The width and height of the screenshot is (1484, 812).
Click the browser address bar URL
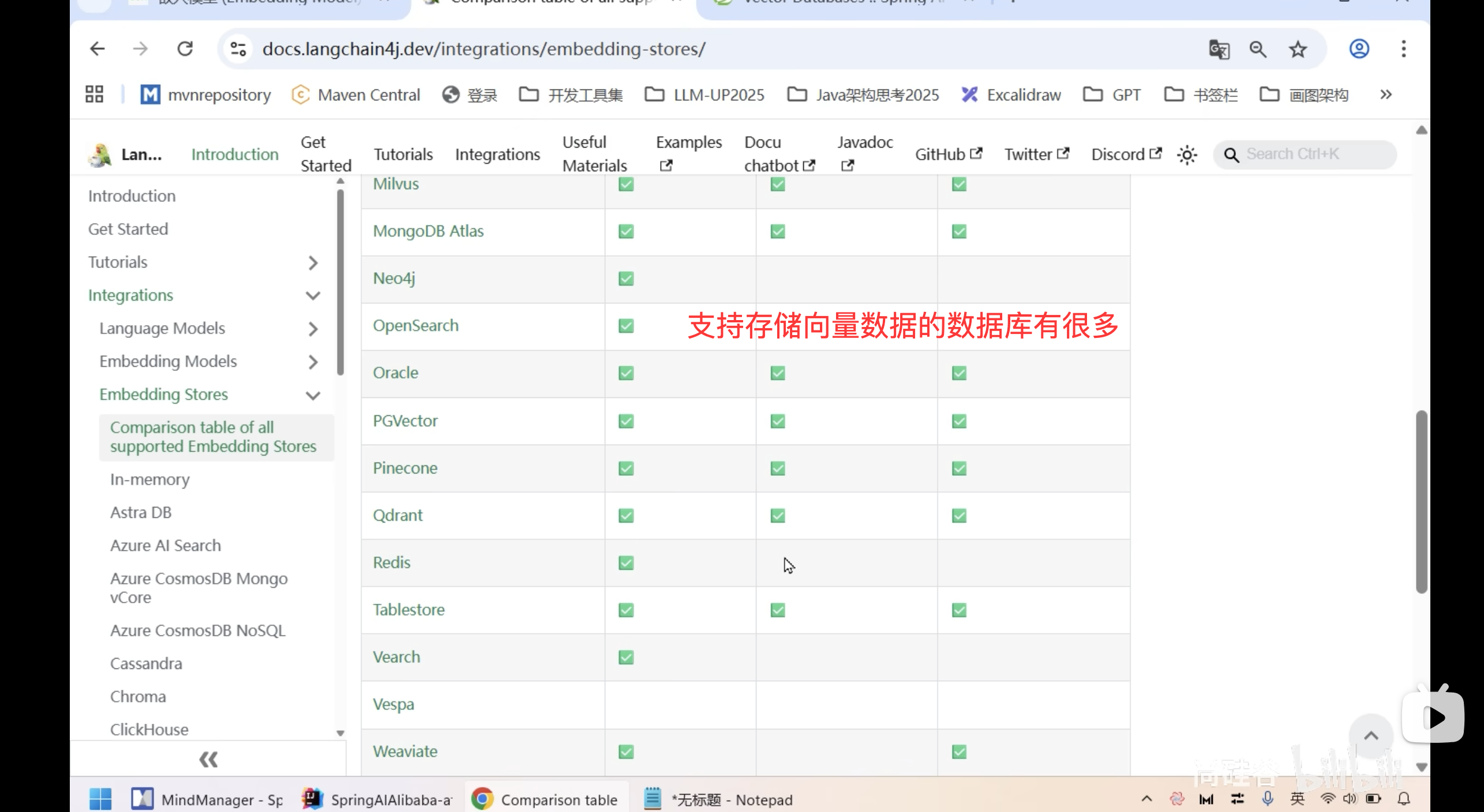[x=484, y=49]
